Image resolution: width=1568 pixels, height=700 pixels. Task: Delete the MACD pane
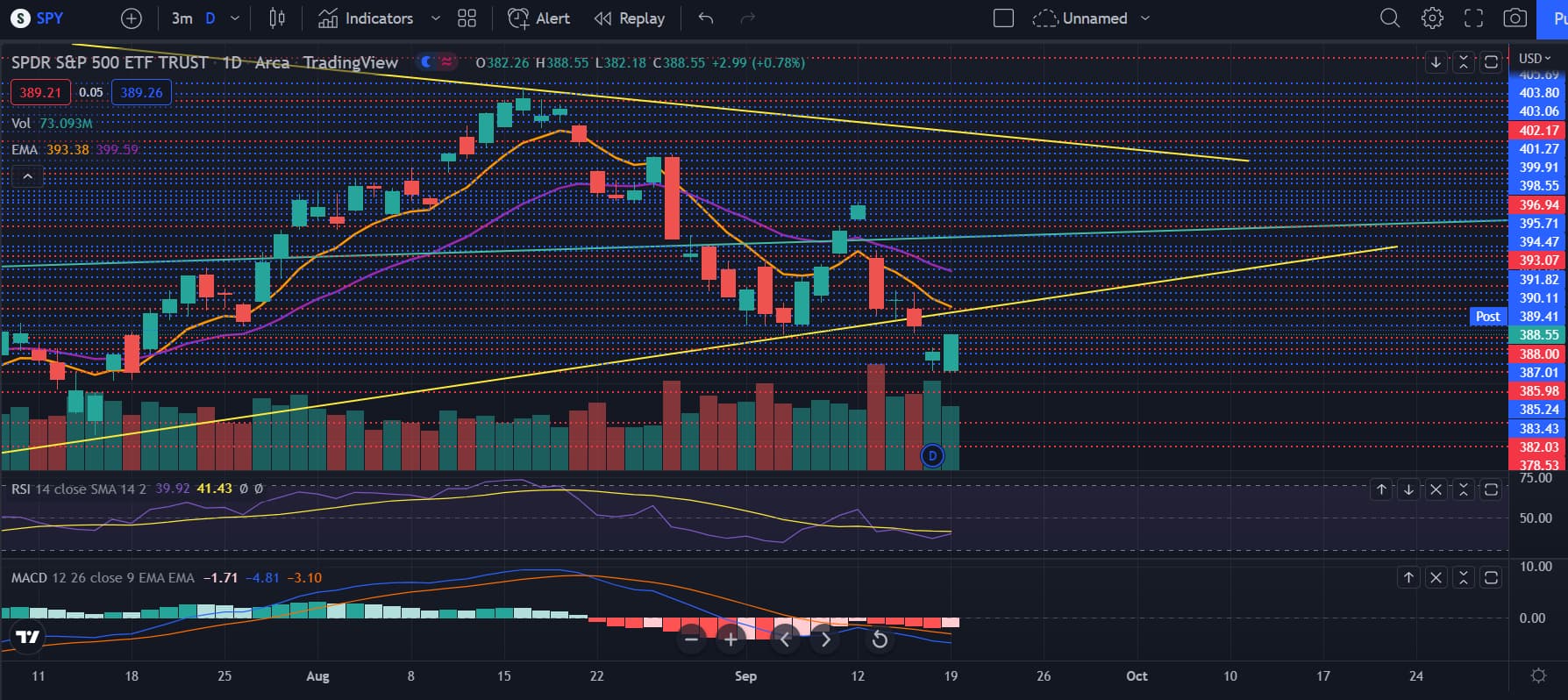click(x=1436, y=577)
